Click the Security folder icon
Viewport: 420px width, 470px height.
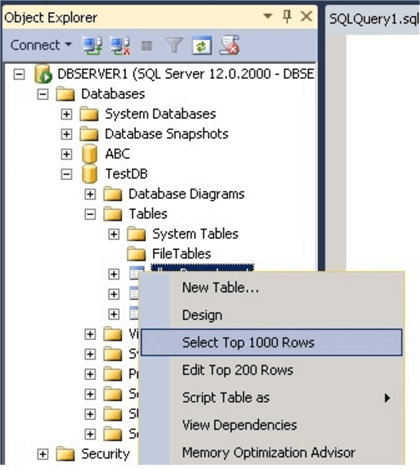65,454
